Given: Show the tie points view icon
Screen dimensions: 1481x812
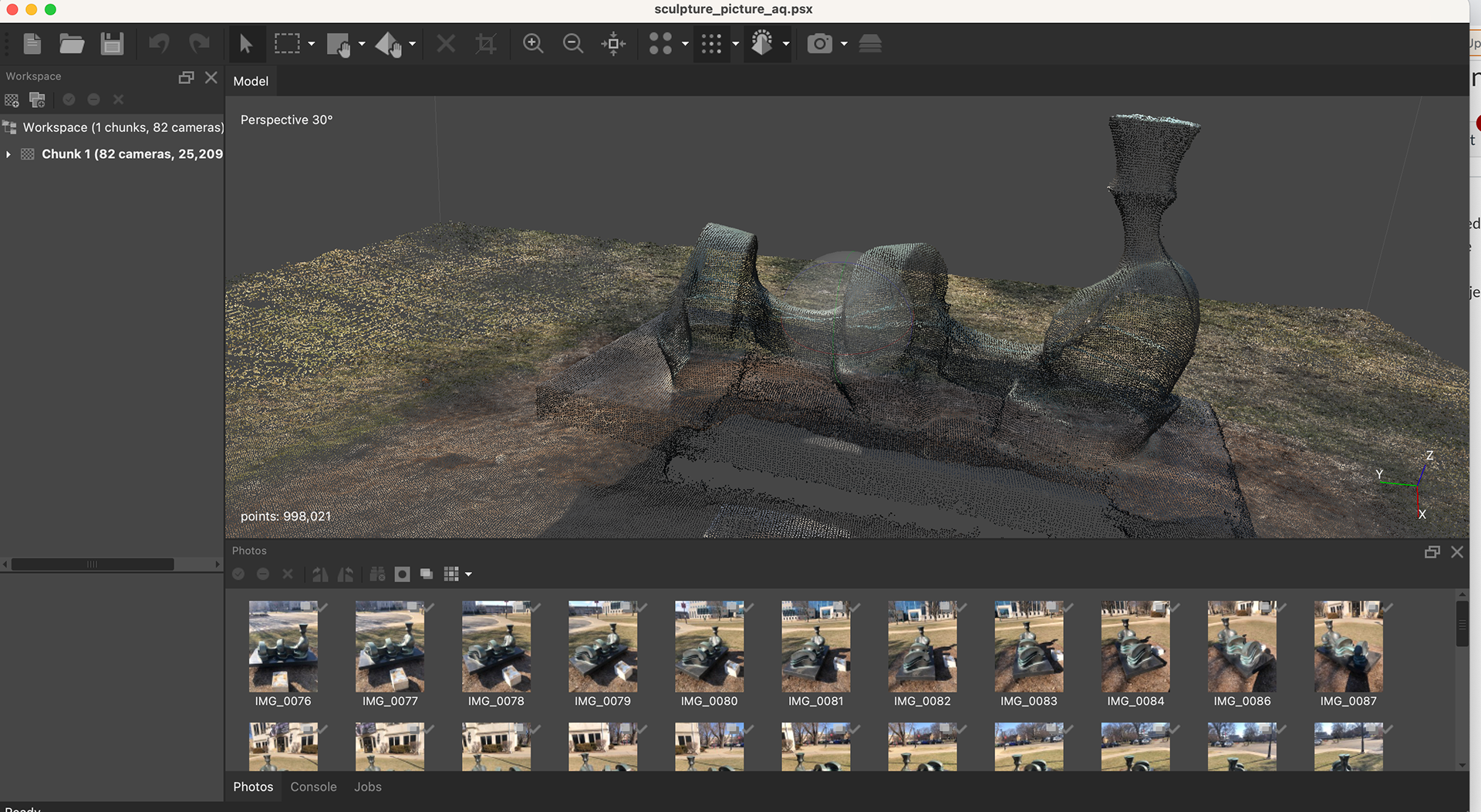Looking at the screenshot, I should point(660,44).
